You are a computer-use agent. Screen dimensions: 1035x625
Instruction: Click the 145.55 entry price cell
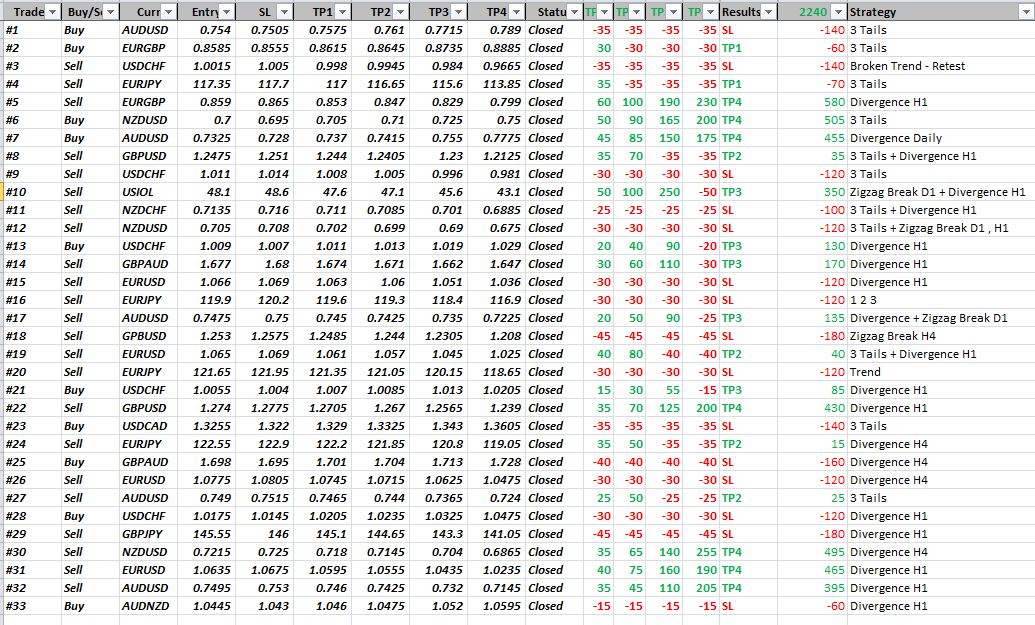207,534
